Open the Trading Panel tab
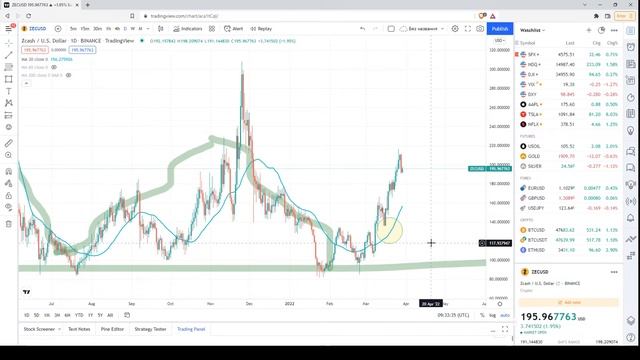This screenshot has width=640, height=360. (191, 329)
